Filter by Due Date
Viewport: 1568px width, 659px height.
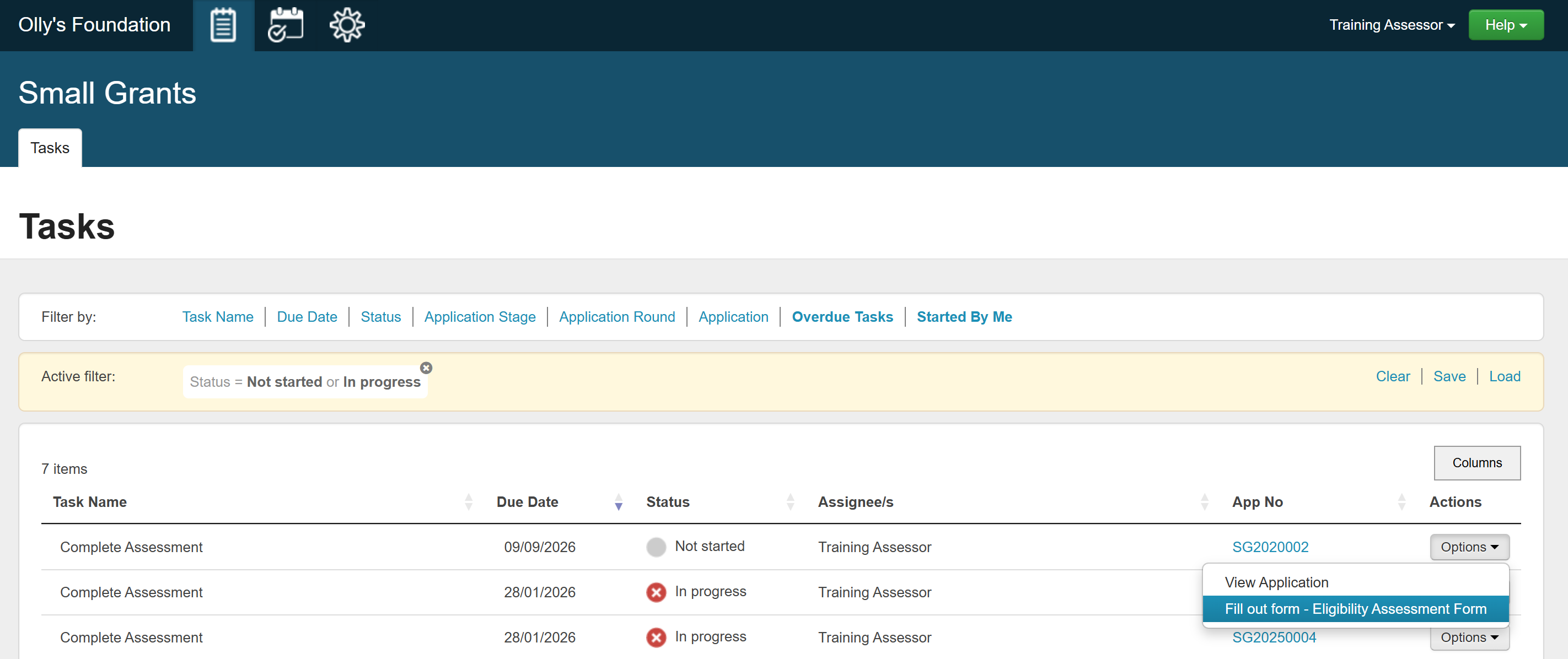307,317
